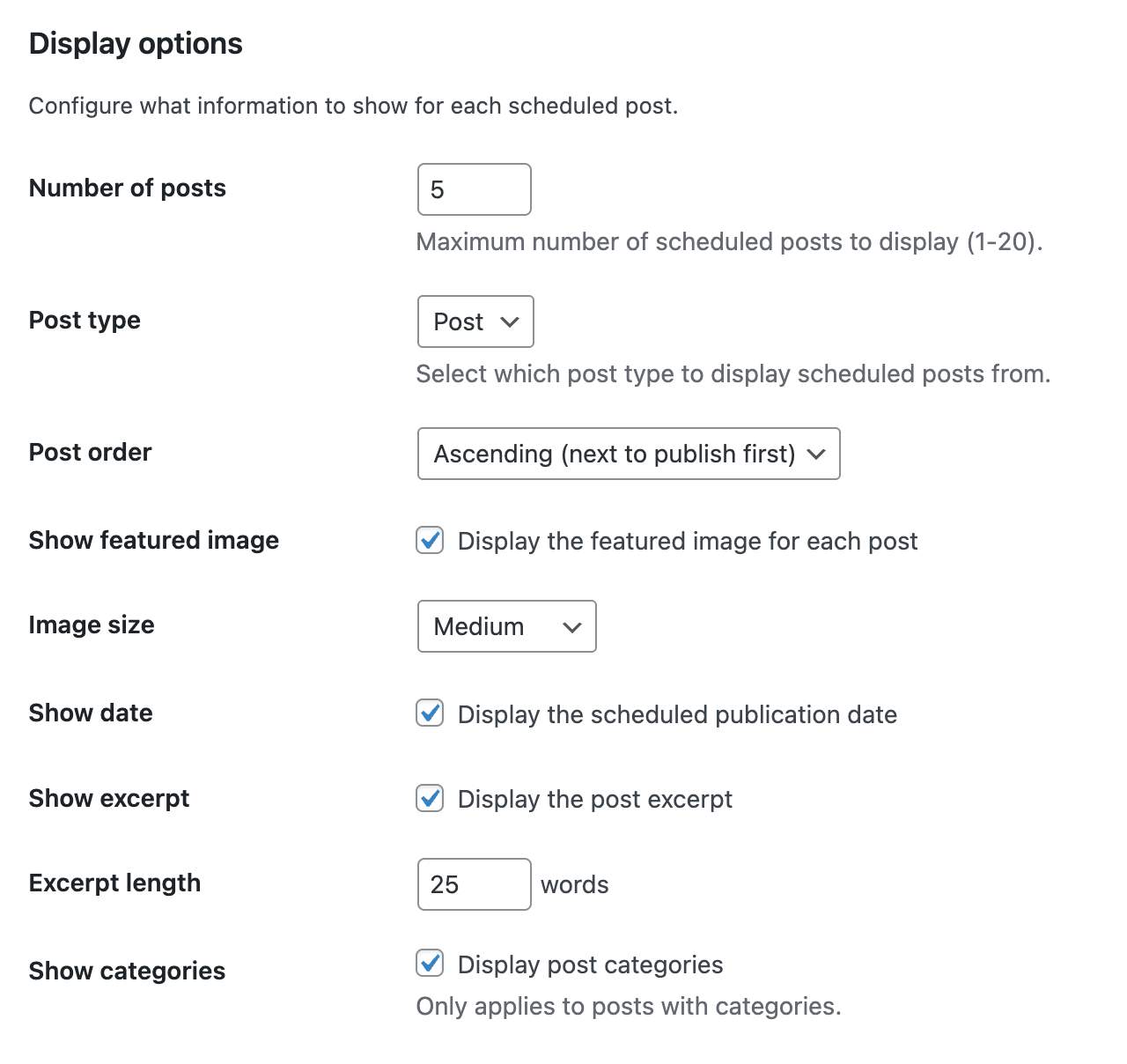This screenshot has height=1064, width=1127.
Task: Disable the Show excerpt checkbox
Action: 430,798
